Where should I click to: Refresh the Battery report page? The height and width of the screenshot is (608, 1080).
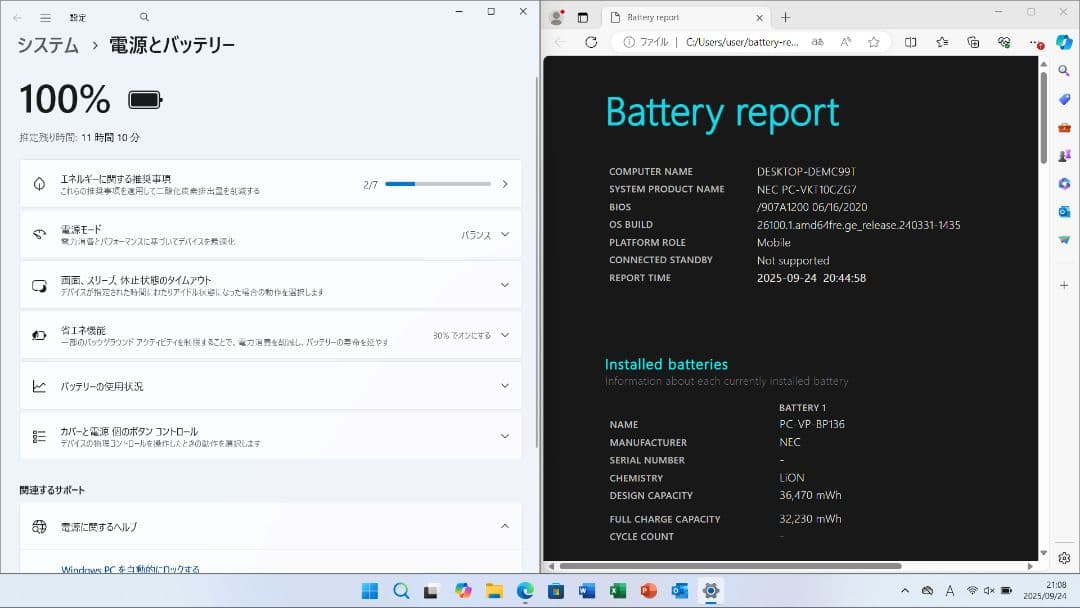[x=590, y=42]
